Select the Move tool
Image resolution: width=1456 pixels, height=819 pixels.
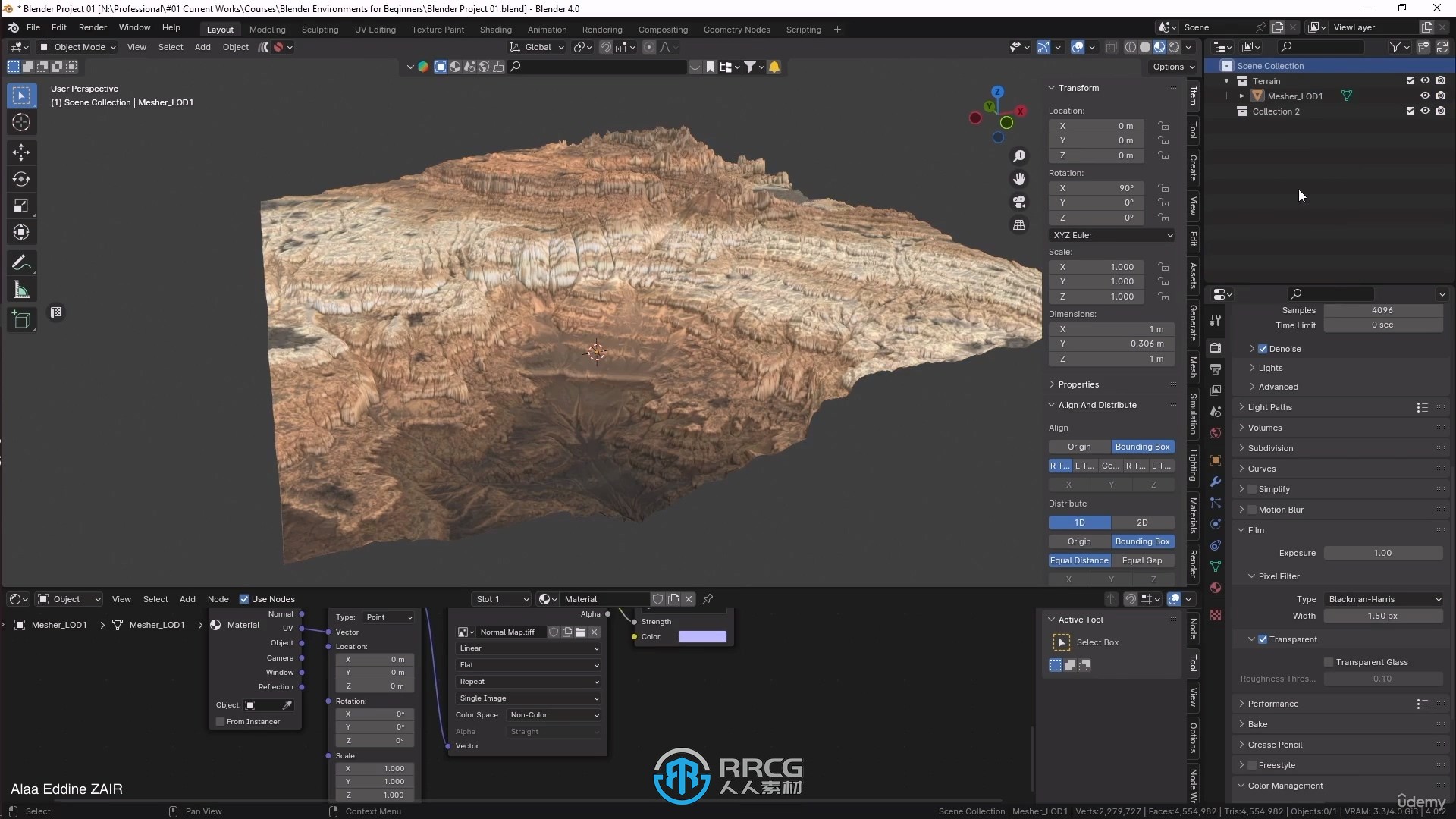pos(21,152)
